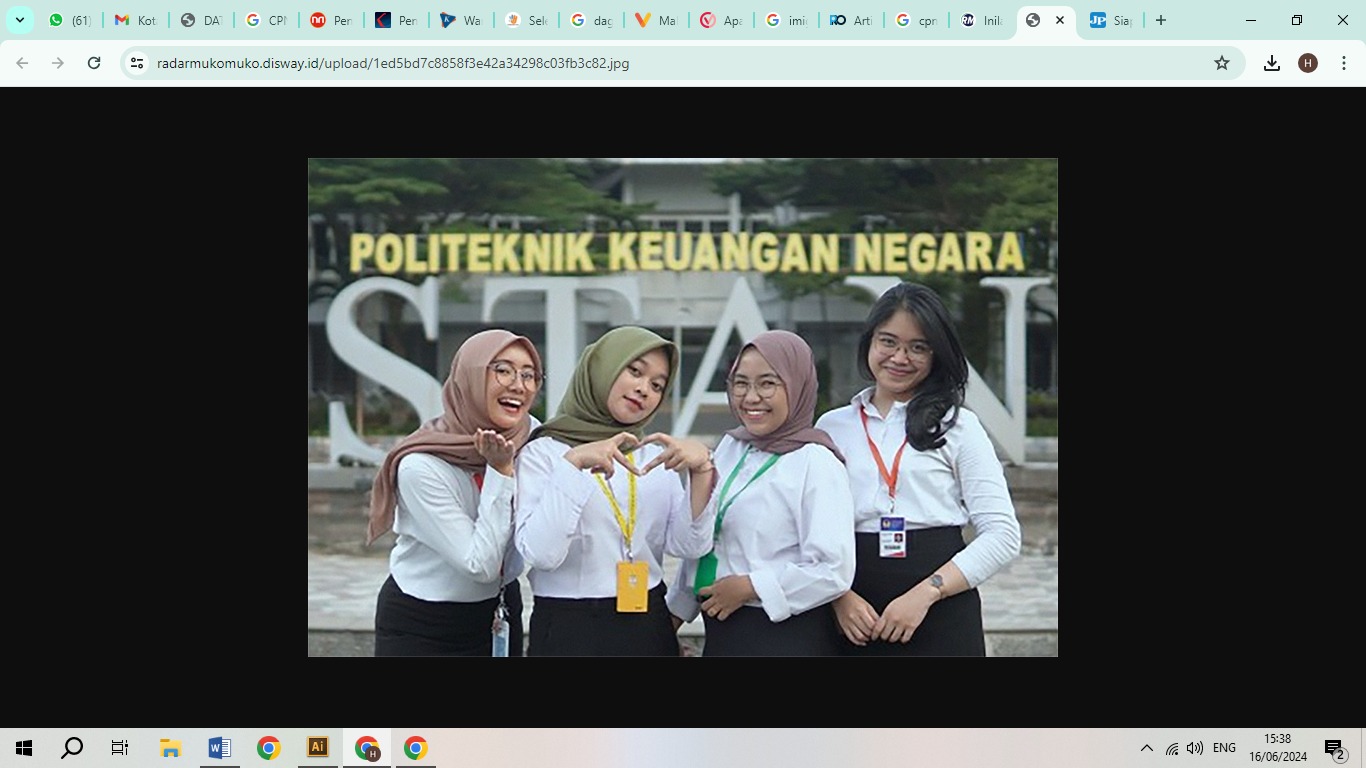This screenshot has height=768, width=1366.
Task: Close the active image tab
Action: coord(1060,20)
